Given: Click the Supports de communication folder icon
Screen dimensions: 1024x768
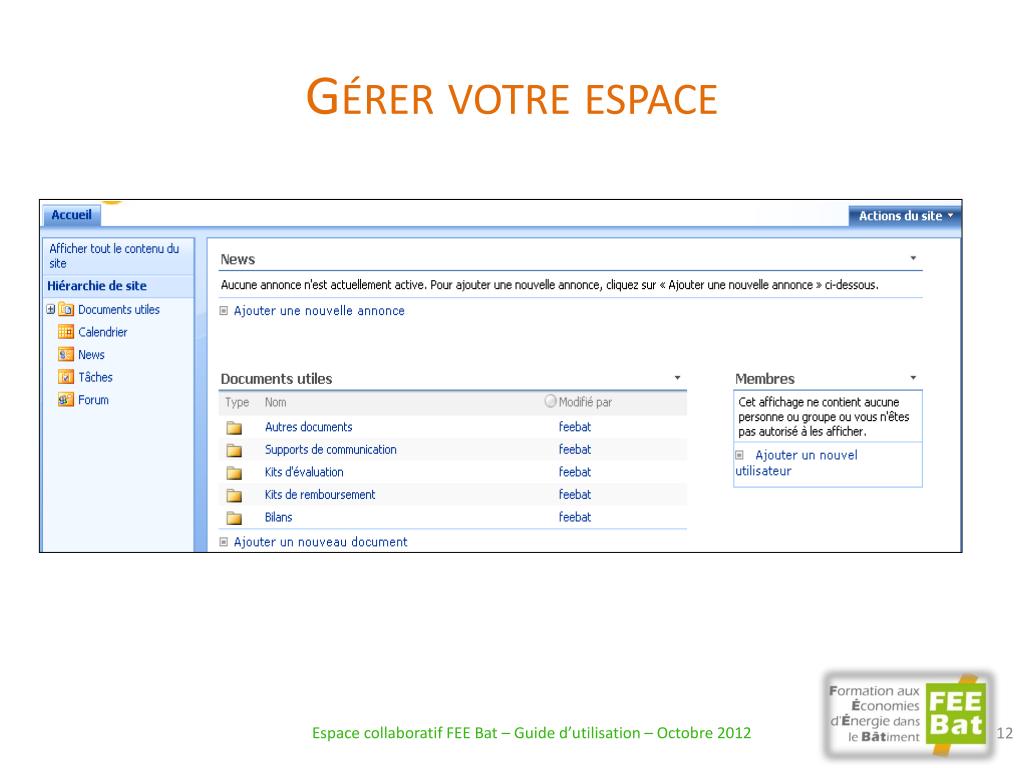Looking at the screenshot, I should [234, 451].
